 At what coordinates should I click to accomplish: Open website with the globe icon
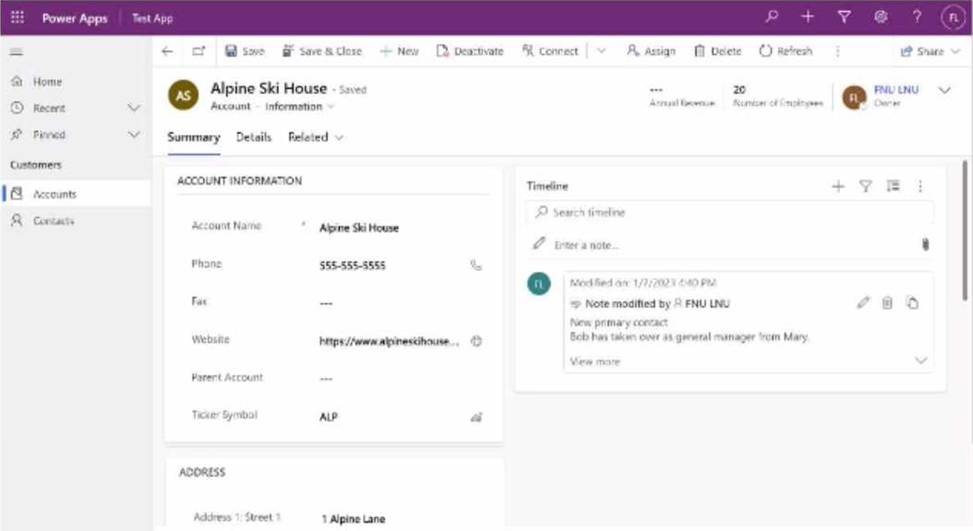476,341
